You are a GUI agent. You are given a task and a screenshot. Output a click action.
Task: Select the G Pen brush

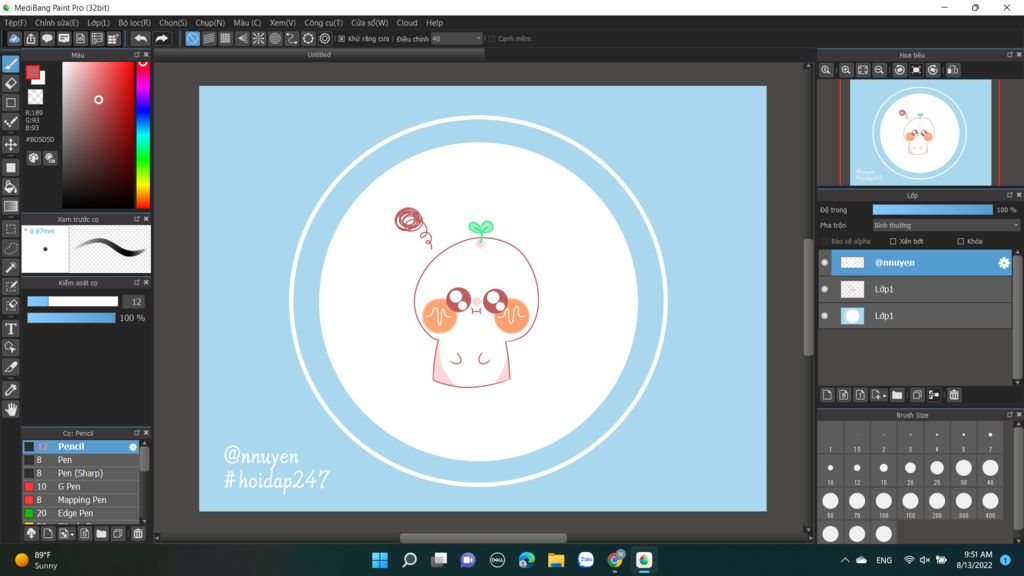[x=81, y=487]
